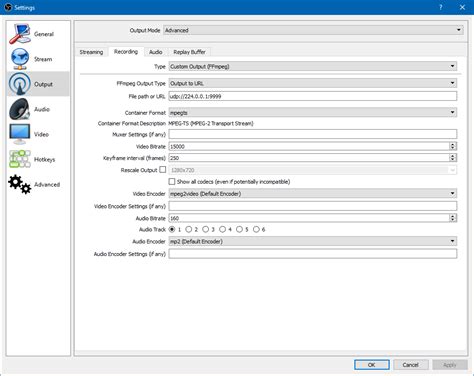Viewport: 474px width, 376px height.
Task: Select the Recording tab
Action: (126, 52)
